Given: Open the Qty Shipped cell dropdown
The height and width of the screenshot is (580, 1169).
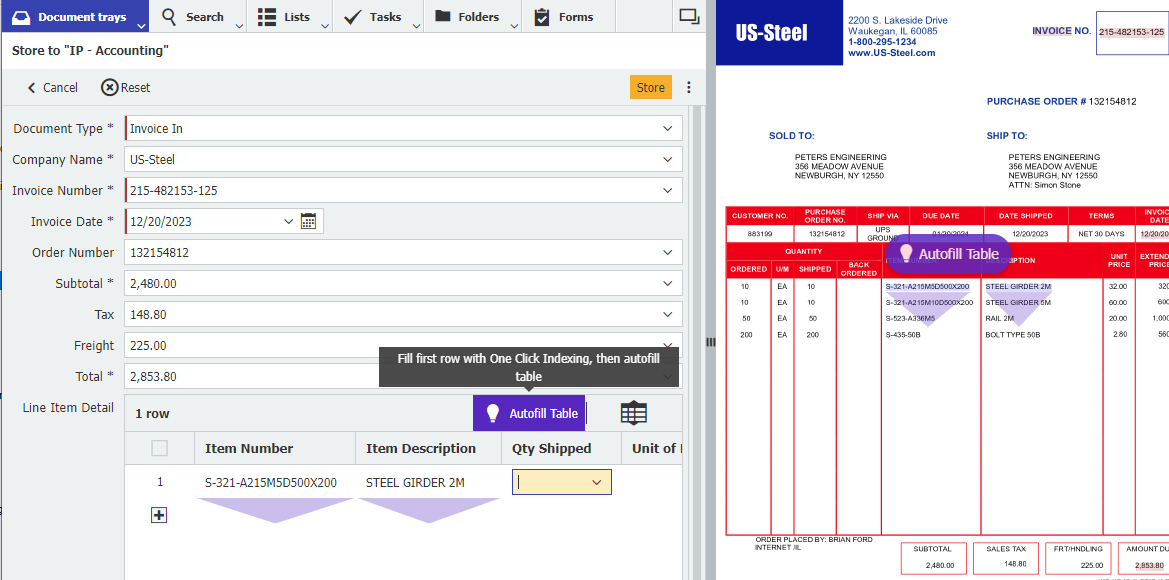Looking at the screenshot, I should coord(596,482).
